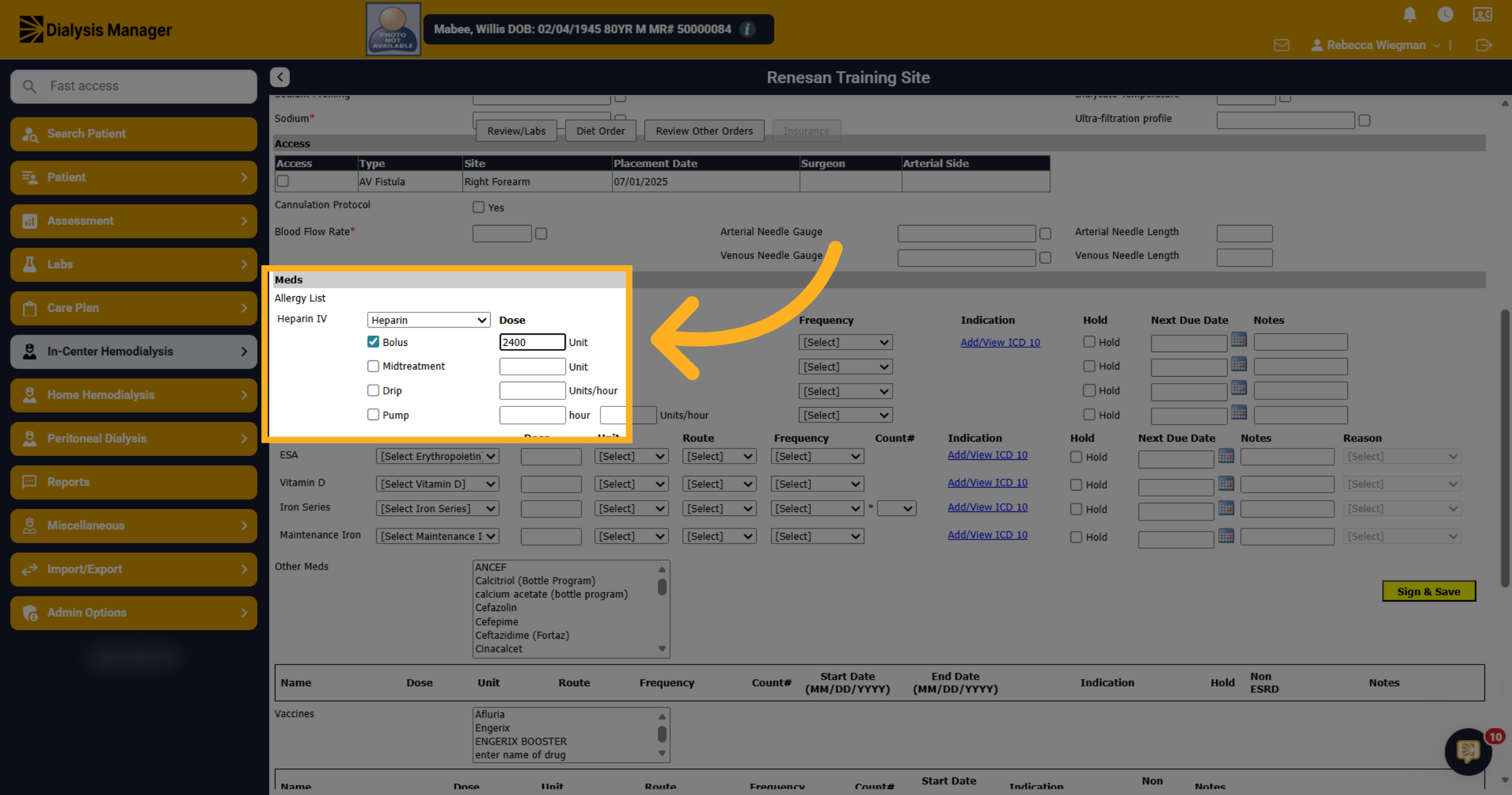1512x795 pixels.
Task: Show patient info via the i icon
Action: tap(747, 29)
